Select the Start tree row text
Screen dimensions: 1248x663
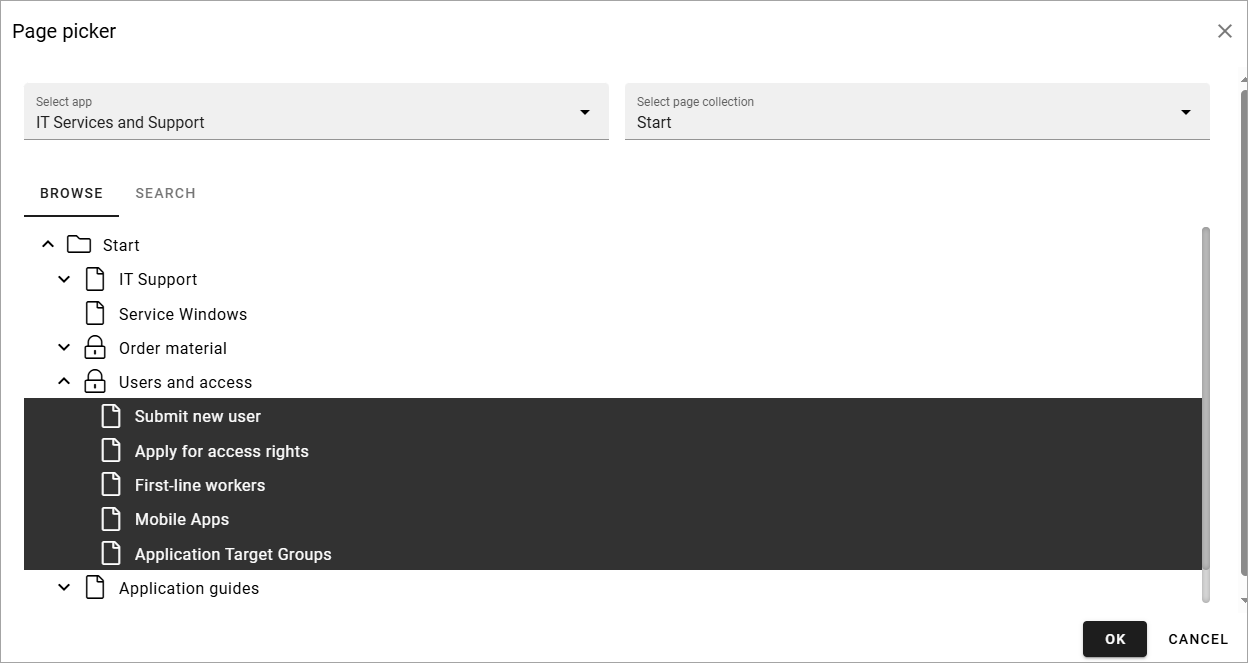(x=121, y=245)
